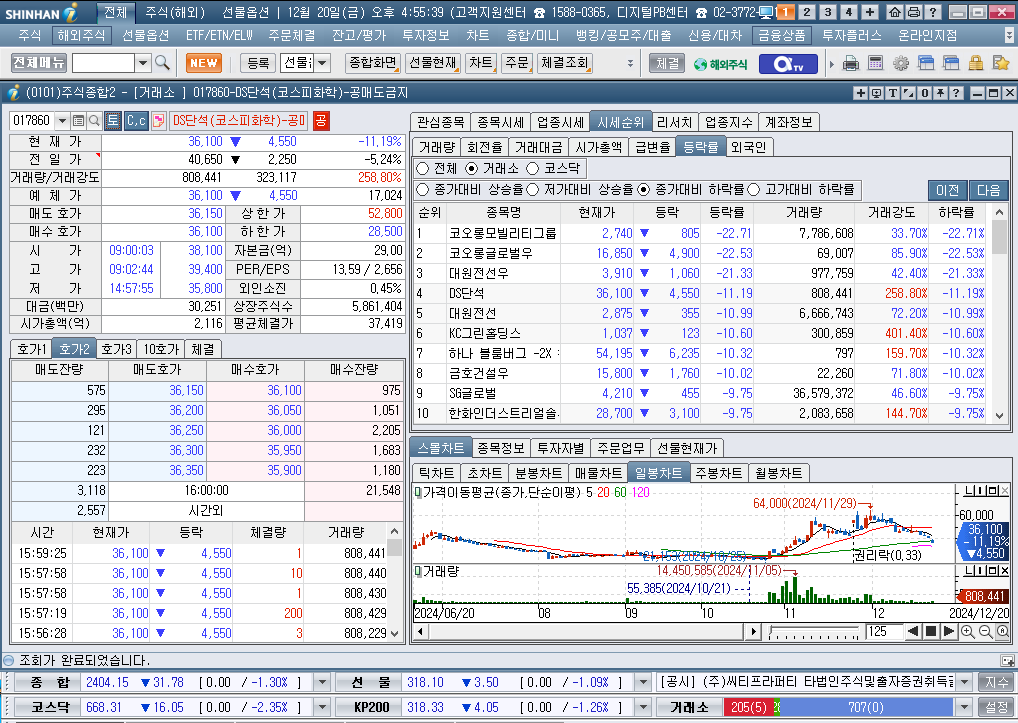Select 저가대비 상승율 radio option

pos(533,190)
